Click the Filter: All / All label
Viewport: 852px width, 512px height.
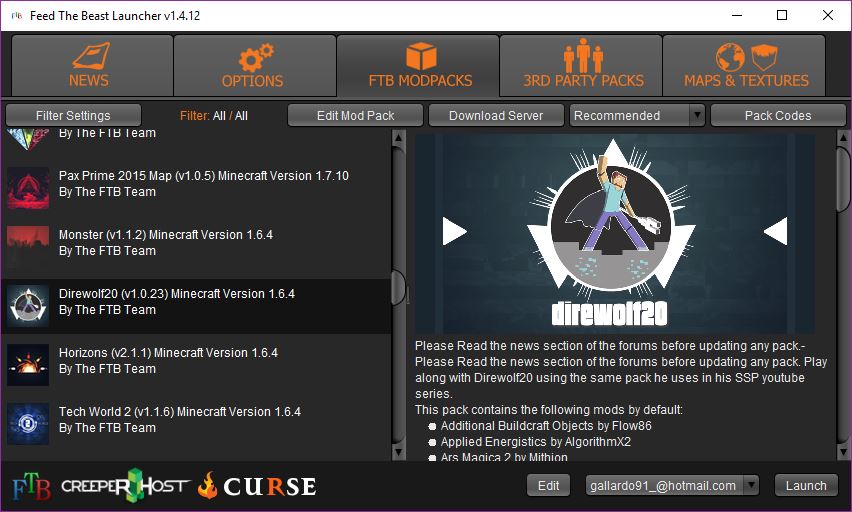[214, 116]
